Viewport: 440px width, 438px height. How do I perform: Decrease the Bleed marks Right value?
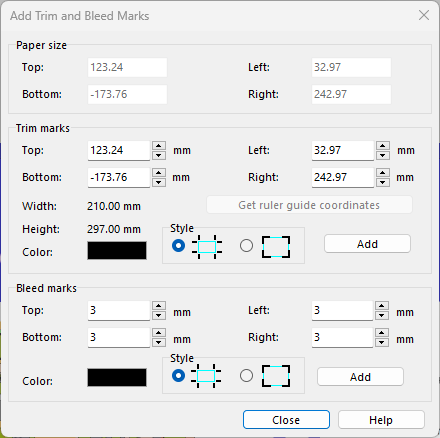382,342
